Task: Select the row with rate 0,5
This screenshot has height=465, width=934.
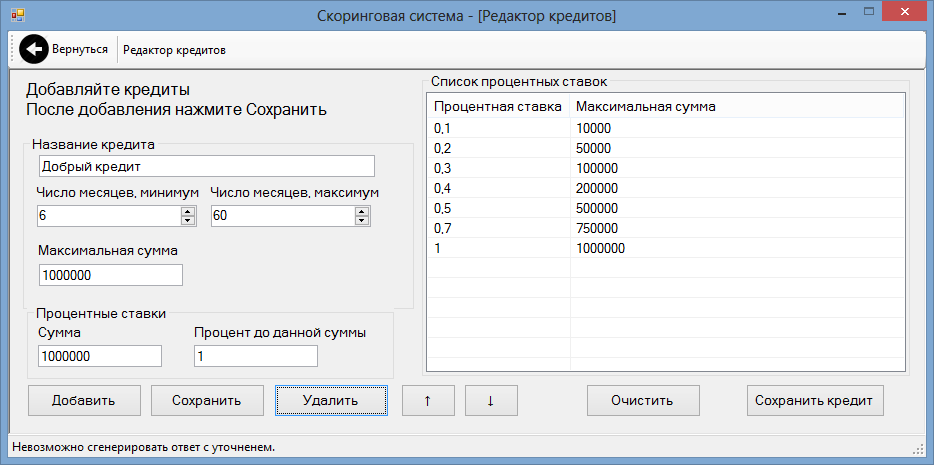Action: pos(665,208)
